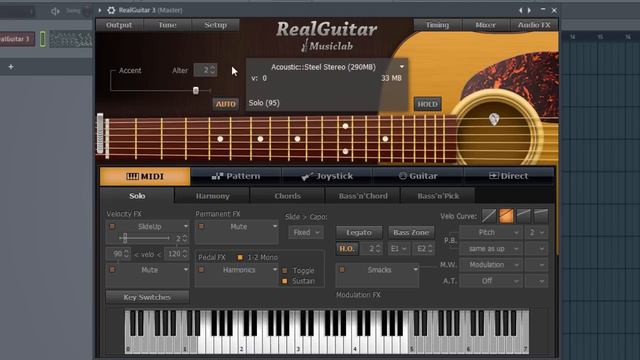Open the Setup tab
Viewport: 640px width, 360px height.
pyautogui.click(x=216, y=25)
